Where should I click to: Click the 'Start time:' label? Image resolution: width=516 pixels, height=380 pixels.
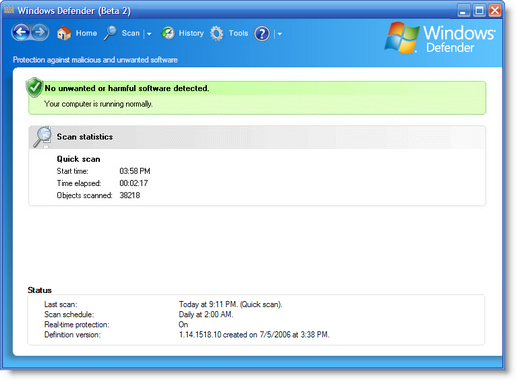pos(72,171)
